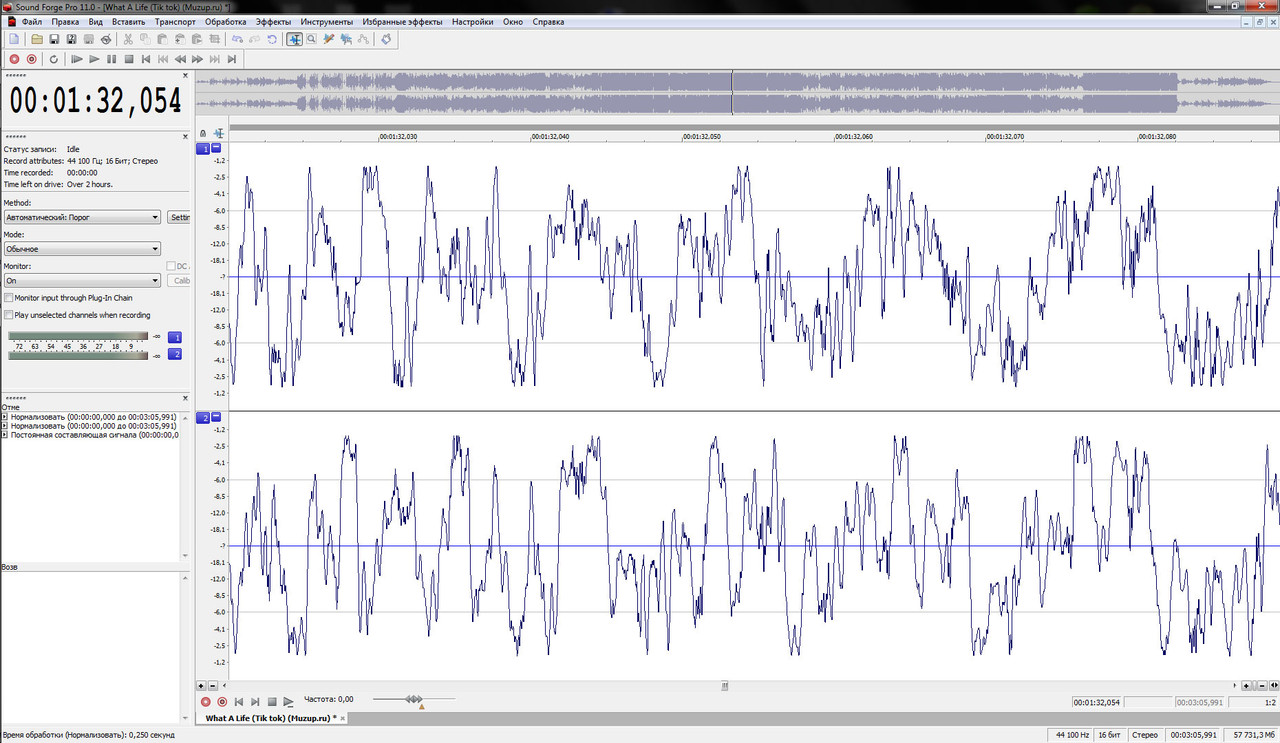Toggle Play unselected channels when recording
Viewport: 1280px width, 743px height.
8,315
